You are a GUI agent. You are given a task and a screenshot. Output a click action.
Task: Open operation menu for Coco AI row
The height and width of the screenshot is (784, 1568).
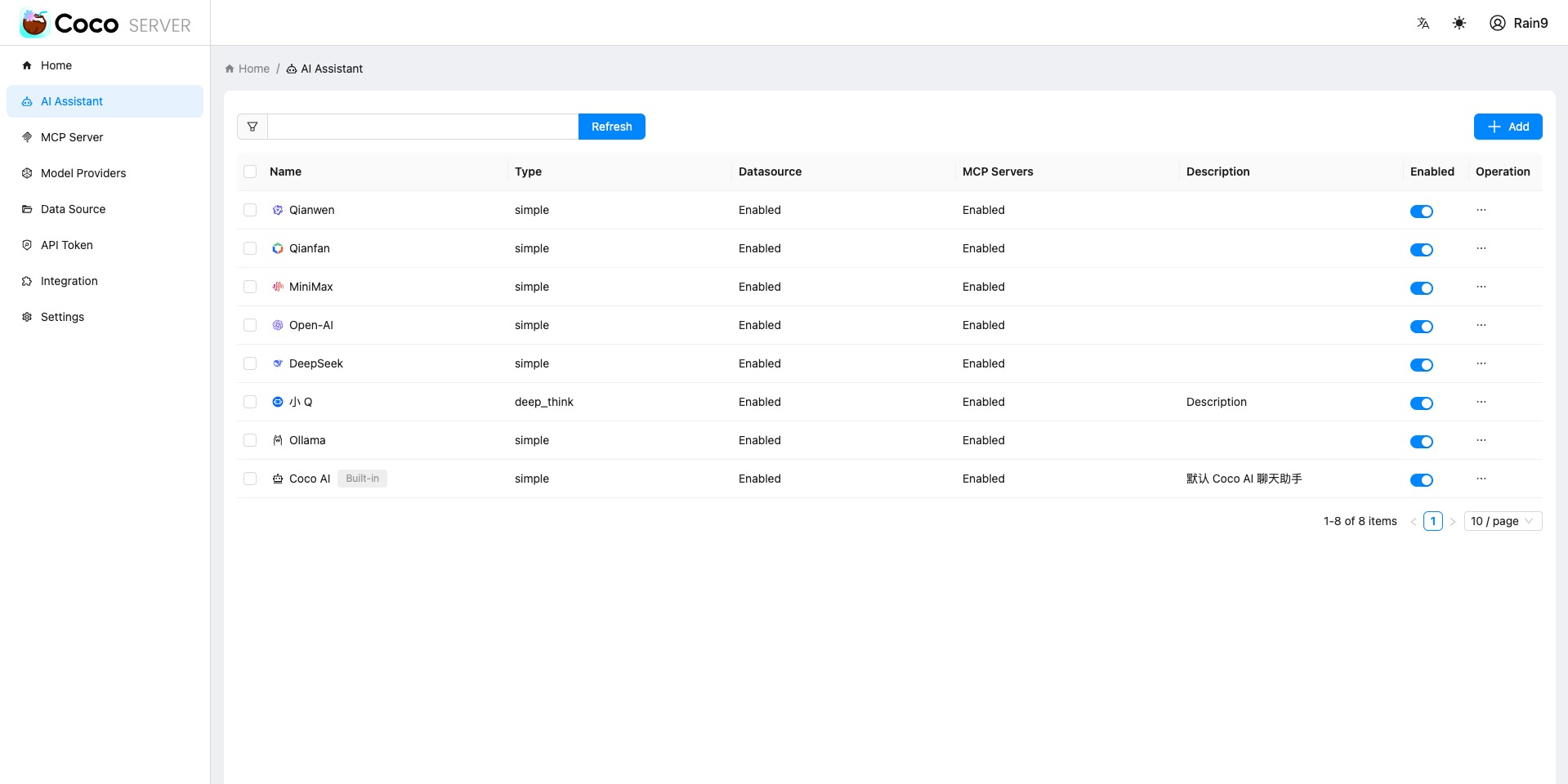1481,479
